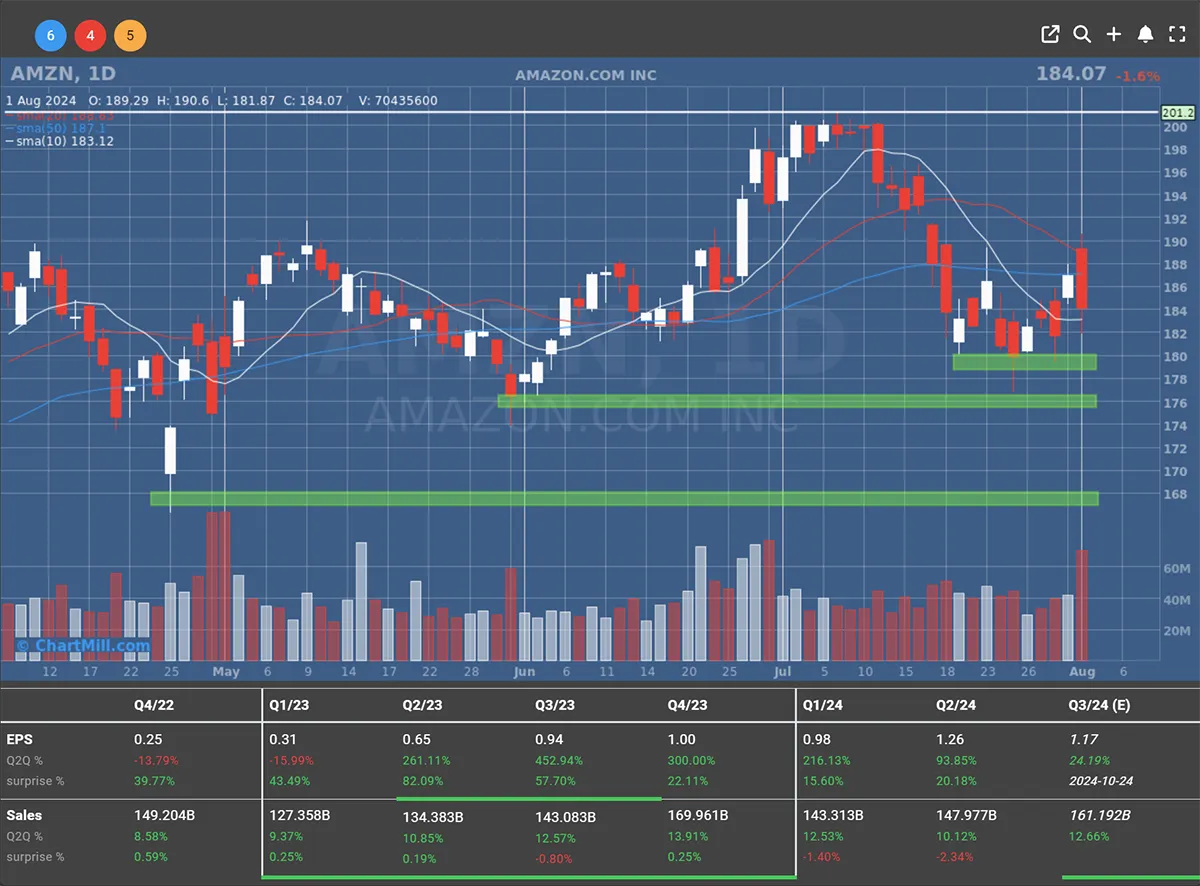
Task: Click sales value 143.083B
Action: [x=566, y=816]
